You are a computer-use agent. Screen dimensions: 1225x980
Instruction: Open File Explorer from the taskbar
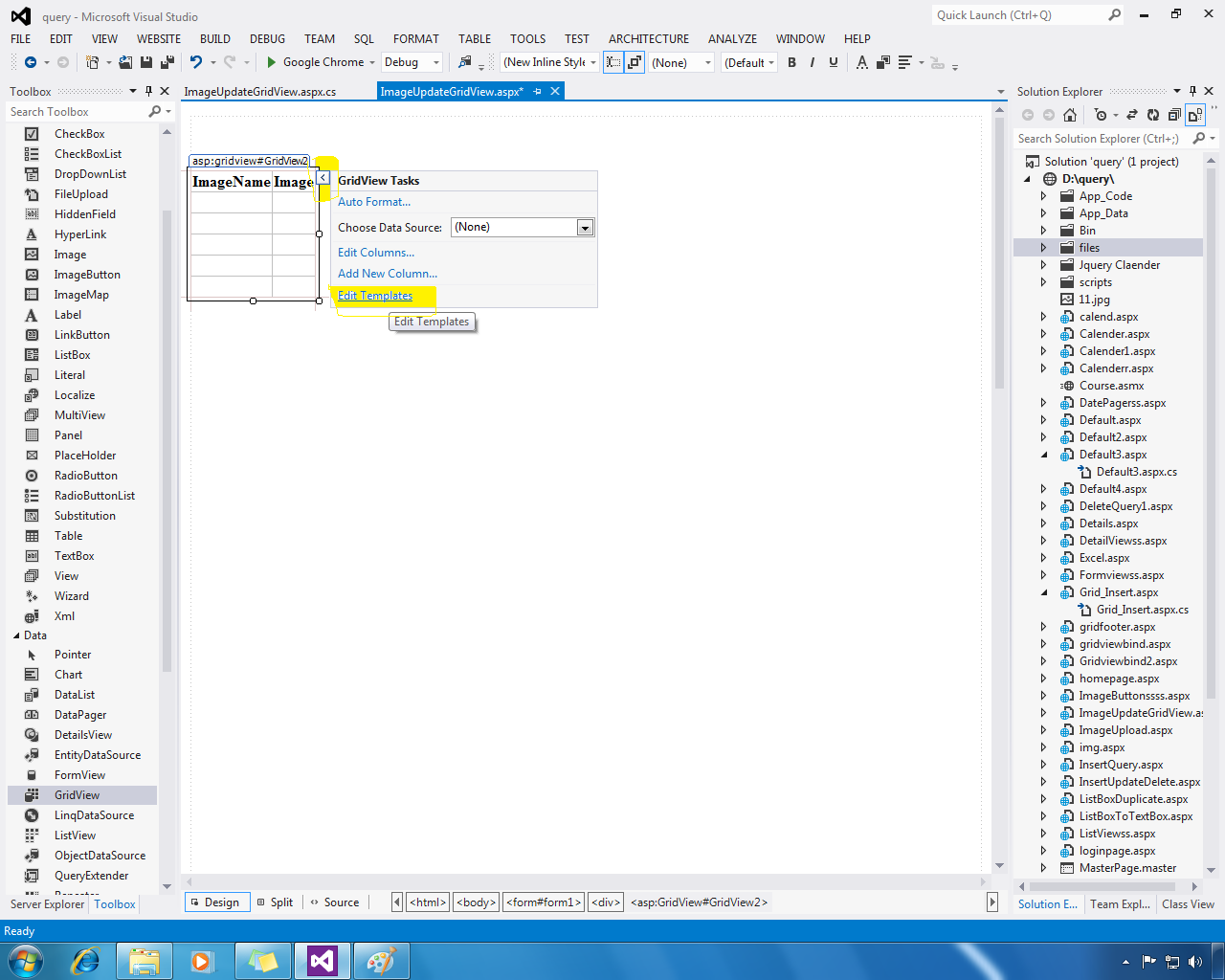coord(144,960)
